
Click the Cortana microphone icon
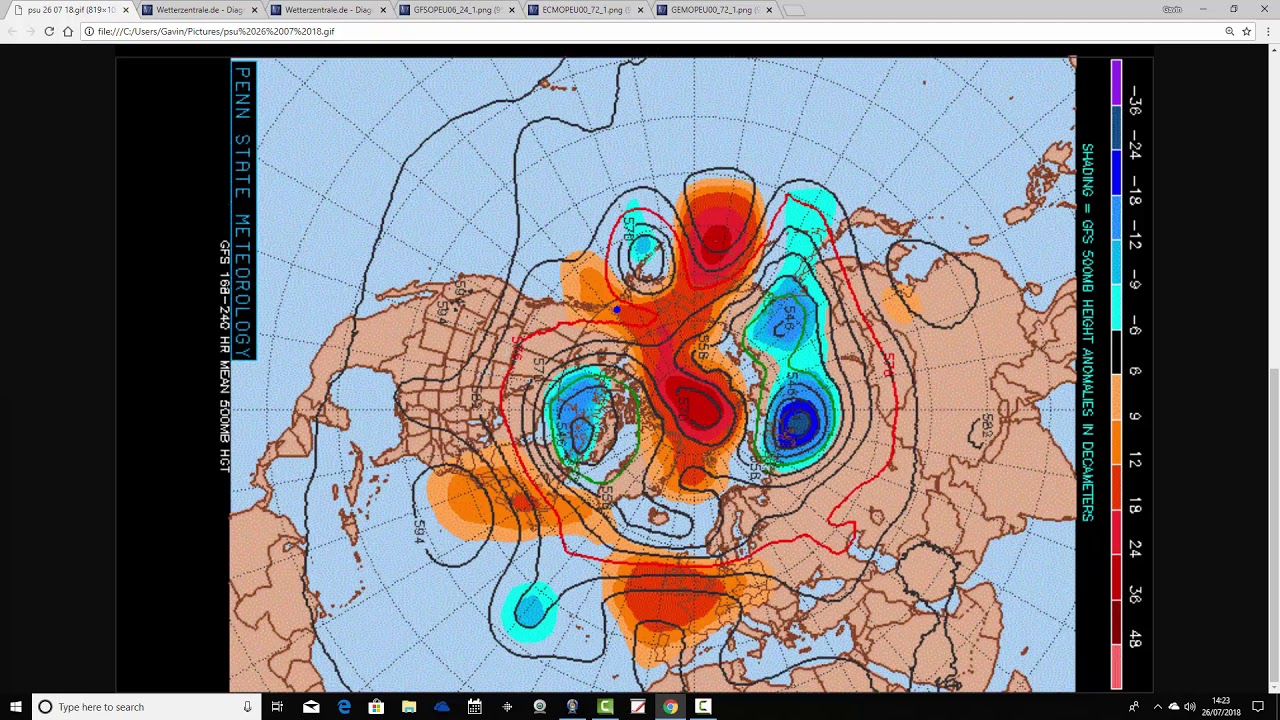pyautogui.click(x=247, y=707)
